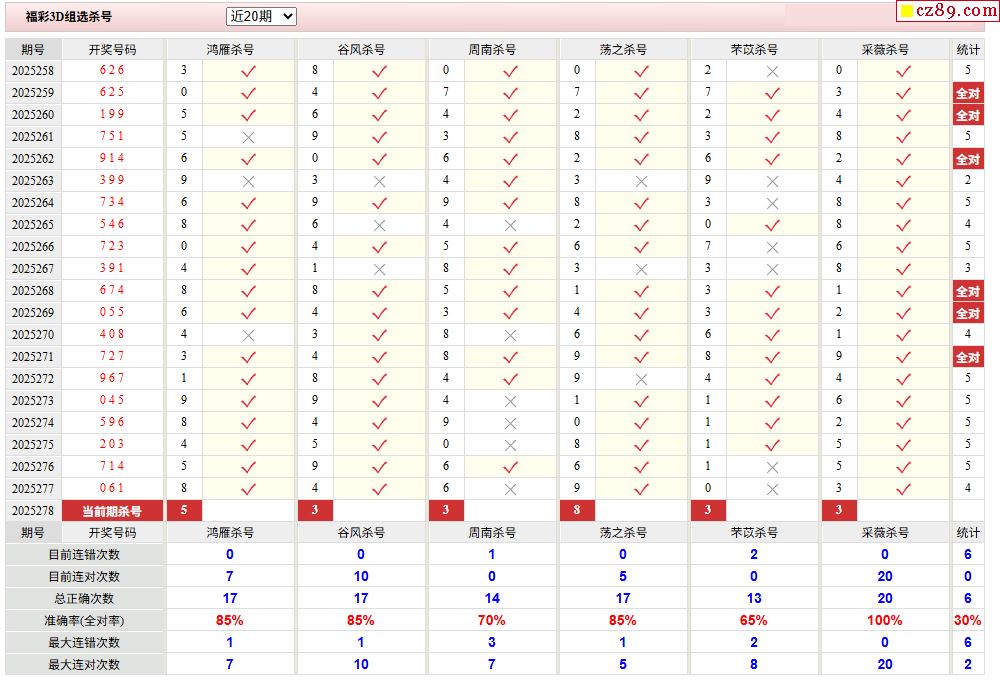Click 芣苡杀号 cross mark in row 2025258
Viewport: 1000px width, 684px height.
point(772,71)
